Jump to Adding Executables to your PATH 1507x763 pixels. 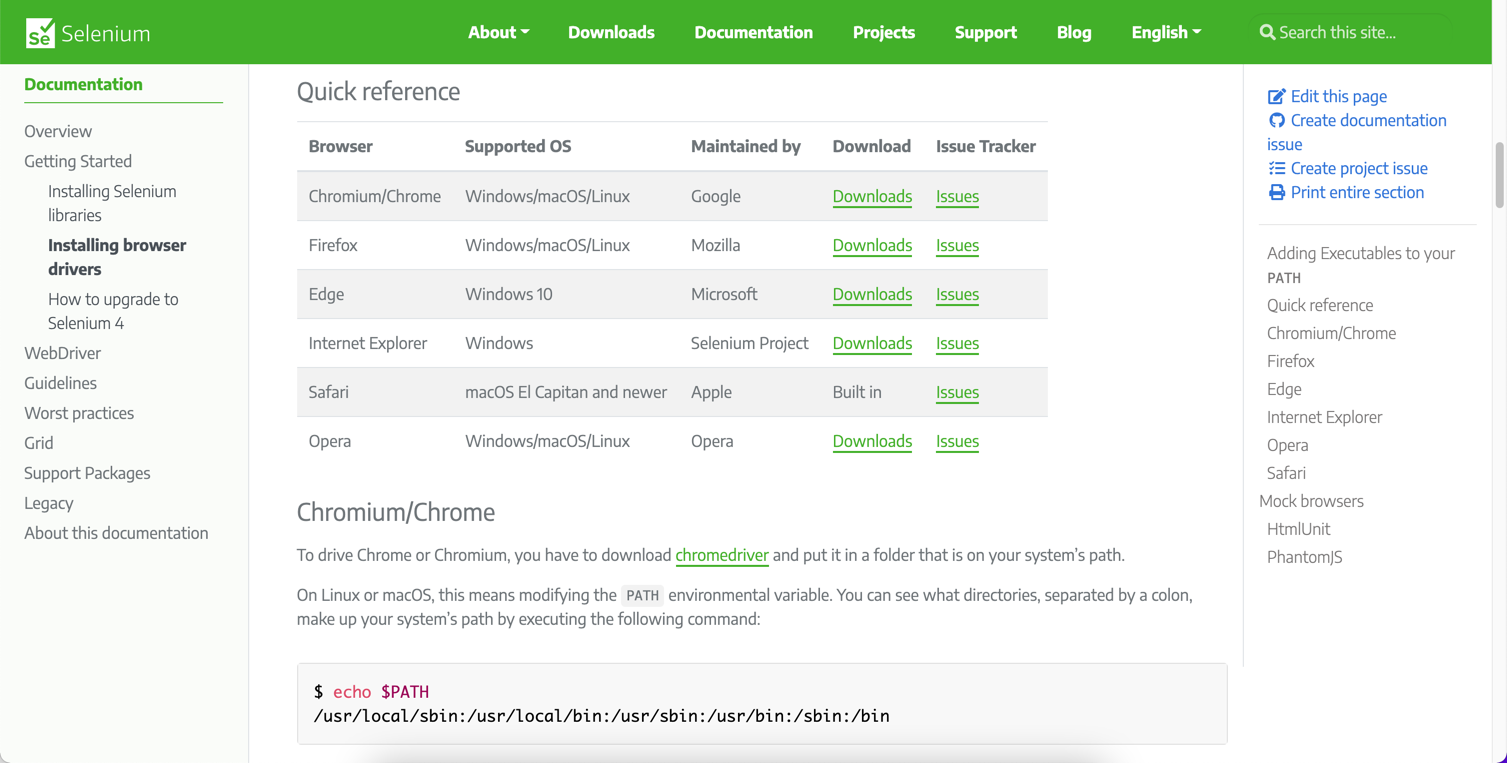pos(1361,265)
